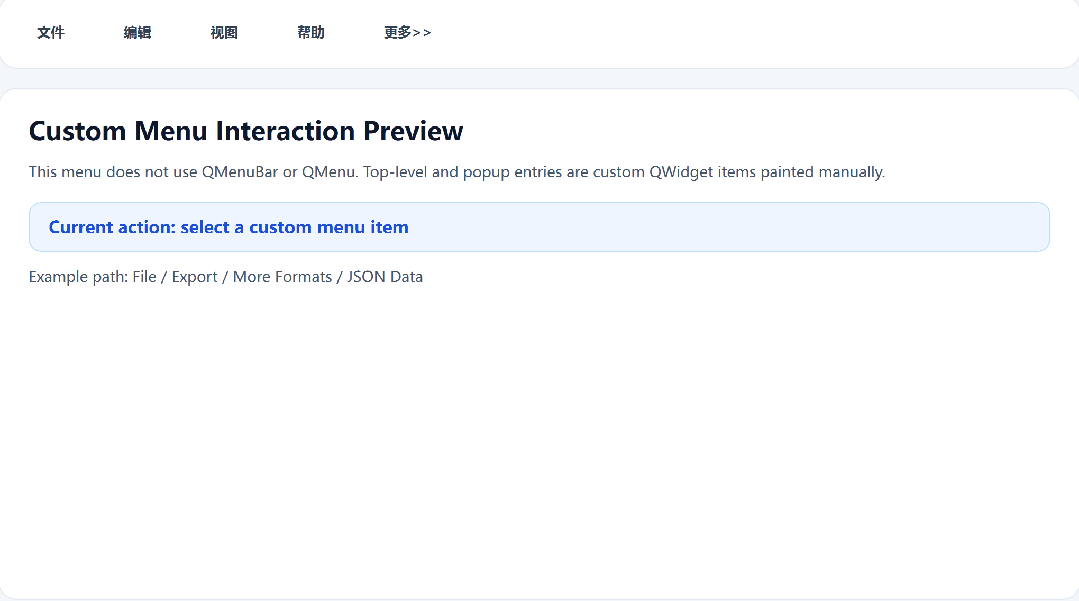1079x601 pixels.
Task: Open the 编辑 menu
Action: (137, 33)
